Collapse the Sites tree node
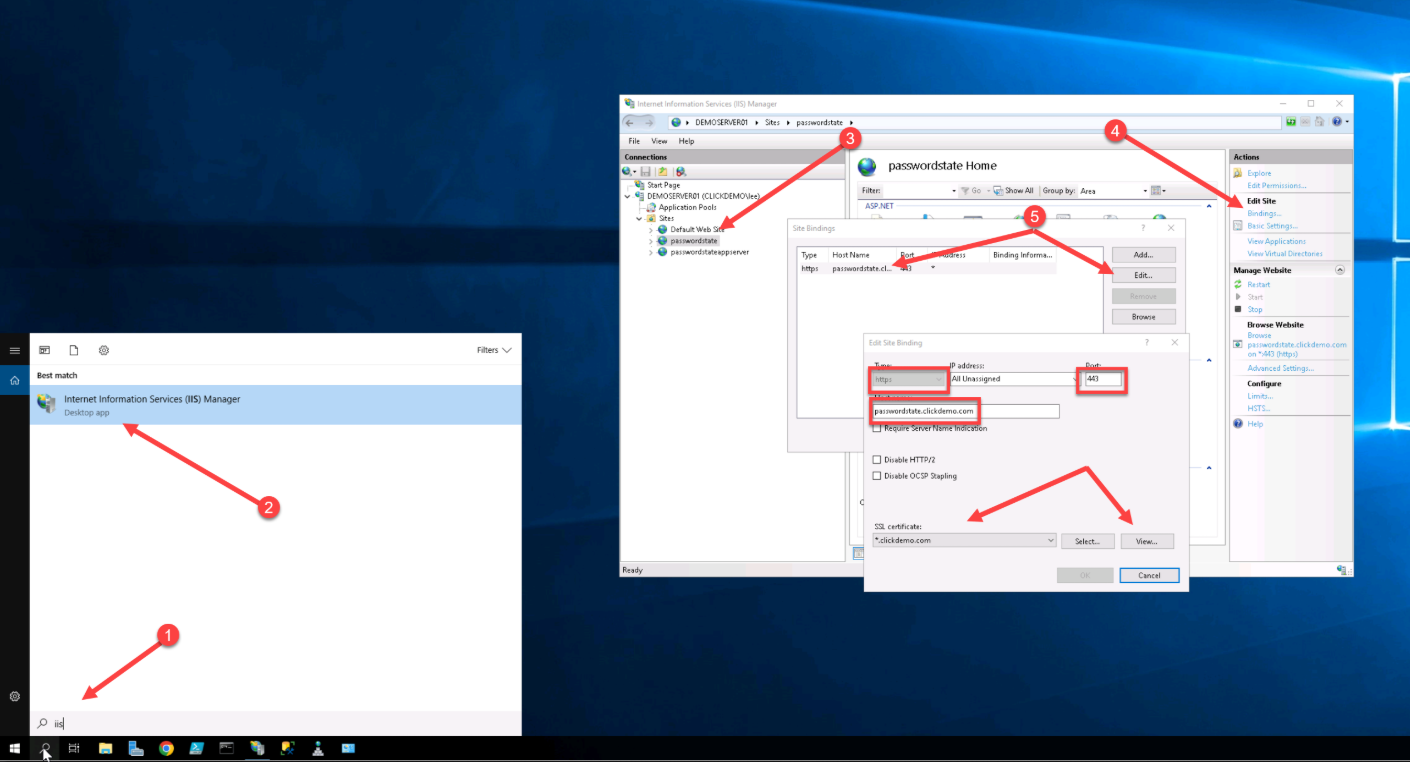Viewport: 1410px width, 762px height. click(640, 218)
